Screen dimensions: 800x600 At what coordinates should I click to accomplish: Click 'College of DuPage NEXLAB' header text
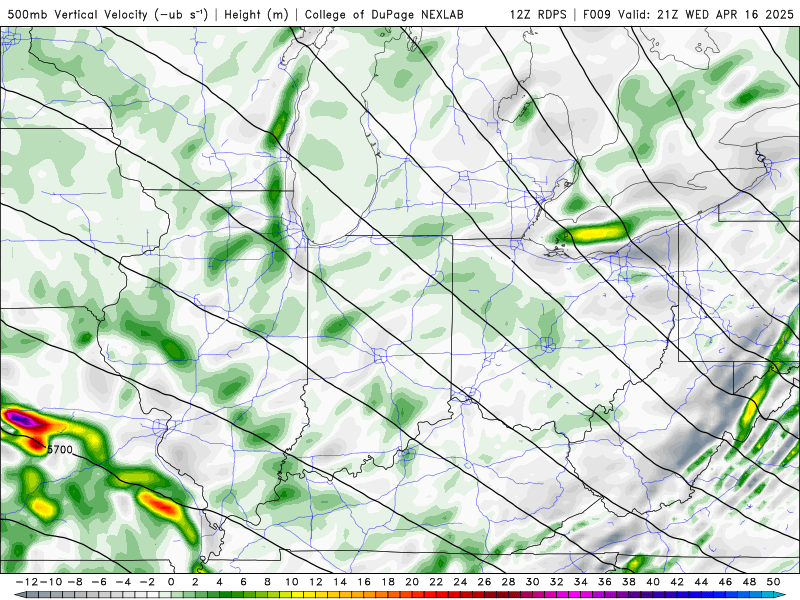(384, 15)
